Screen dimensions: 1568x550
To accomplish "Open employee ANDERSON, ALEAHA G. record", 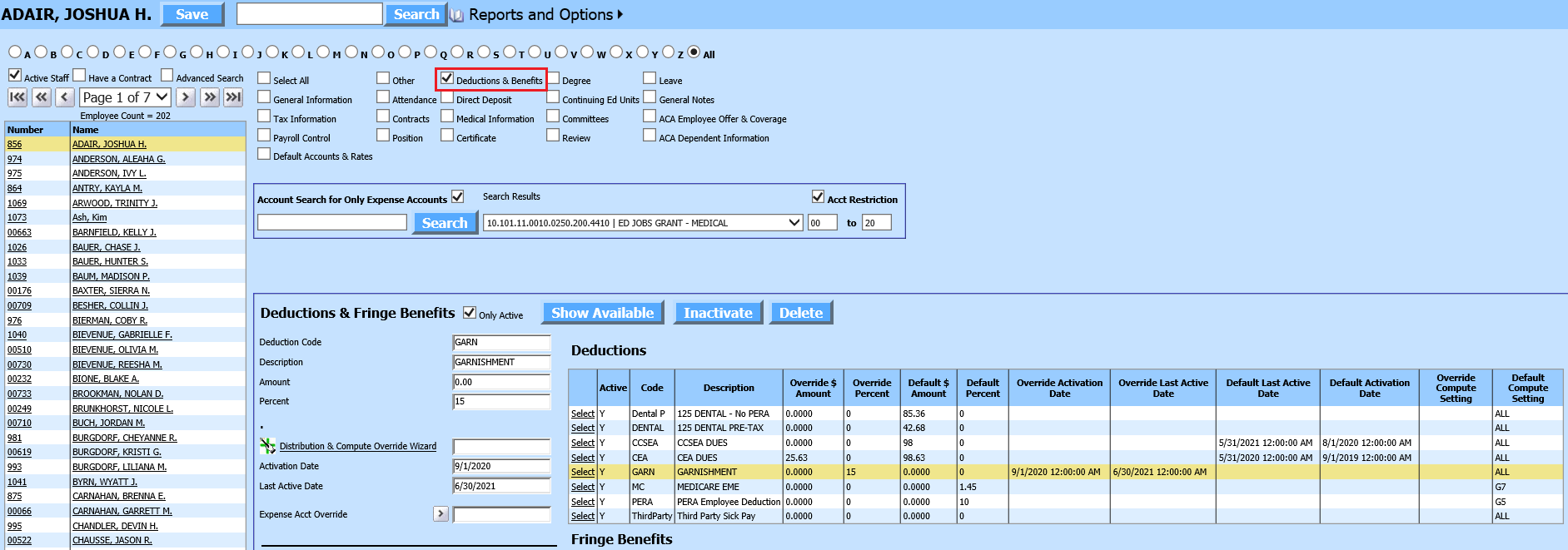I will [118, 159].
